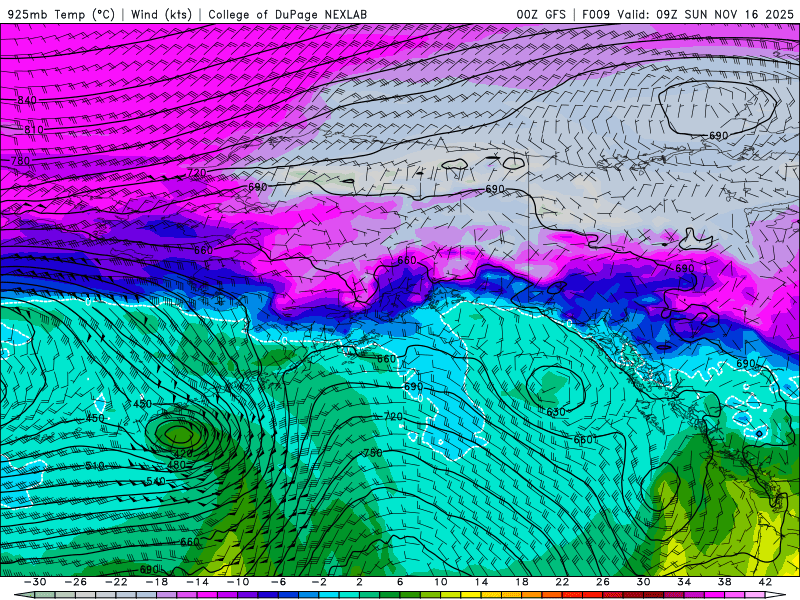The width and height of the screenshot is (800, 600).
Task: Select the 540 contour label
Action: coord(156,481)
